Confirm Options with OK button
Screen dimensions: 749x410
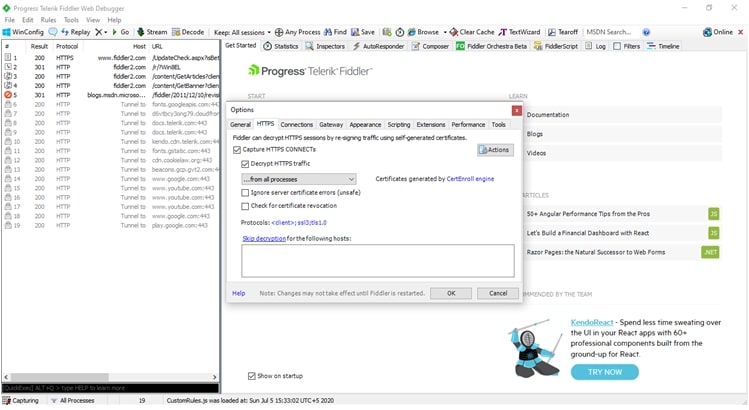(x=451, y=293)
